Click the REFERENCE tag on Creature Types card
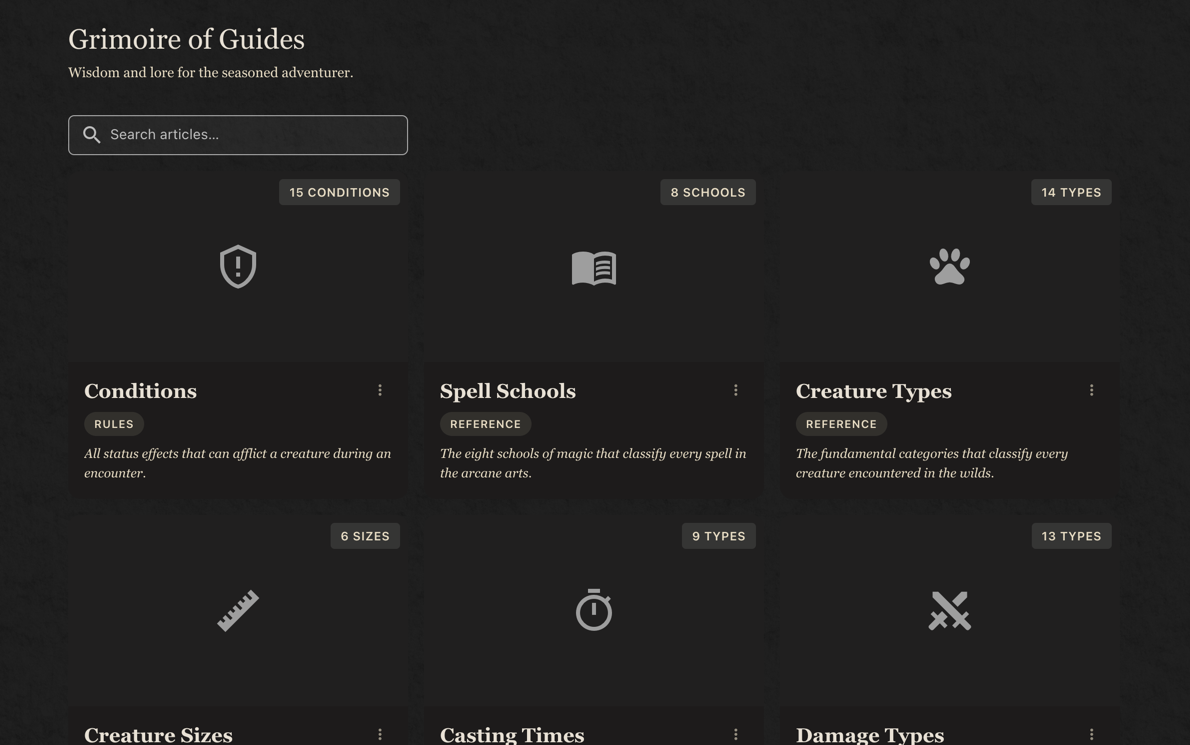This screenshot has width=1190, height=745. pyautogui.click(x=841, y=424)
